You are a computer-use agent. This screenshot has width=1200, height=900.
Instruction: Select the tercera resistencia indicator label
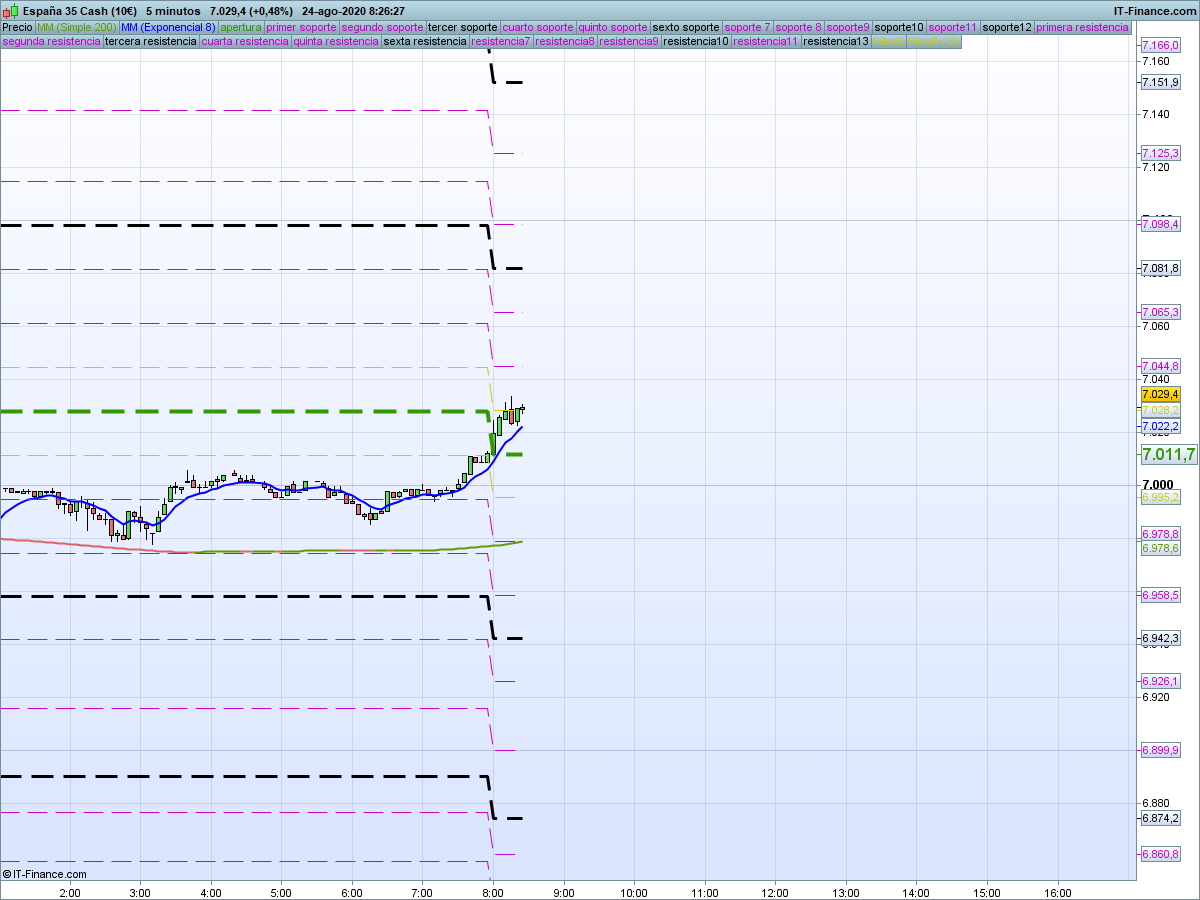coord(150,42)
